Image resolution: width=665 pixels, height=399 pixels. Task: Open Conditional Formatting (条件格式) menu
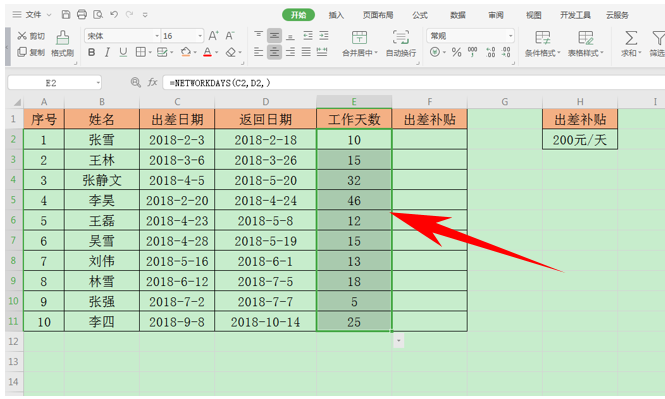pos(542,44)
